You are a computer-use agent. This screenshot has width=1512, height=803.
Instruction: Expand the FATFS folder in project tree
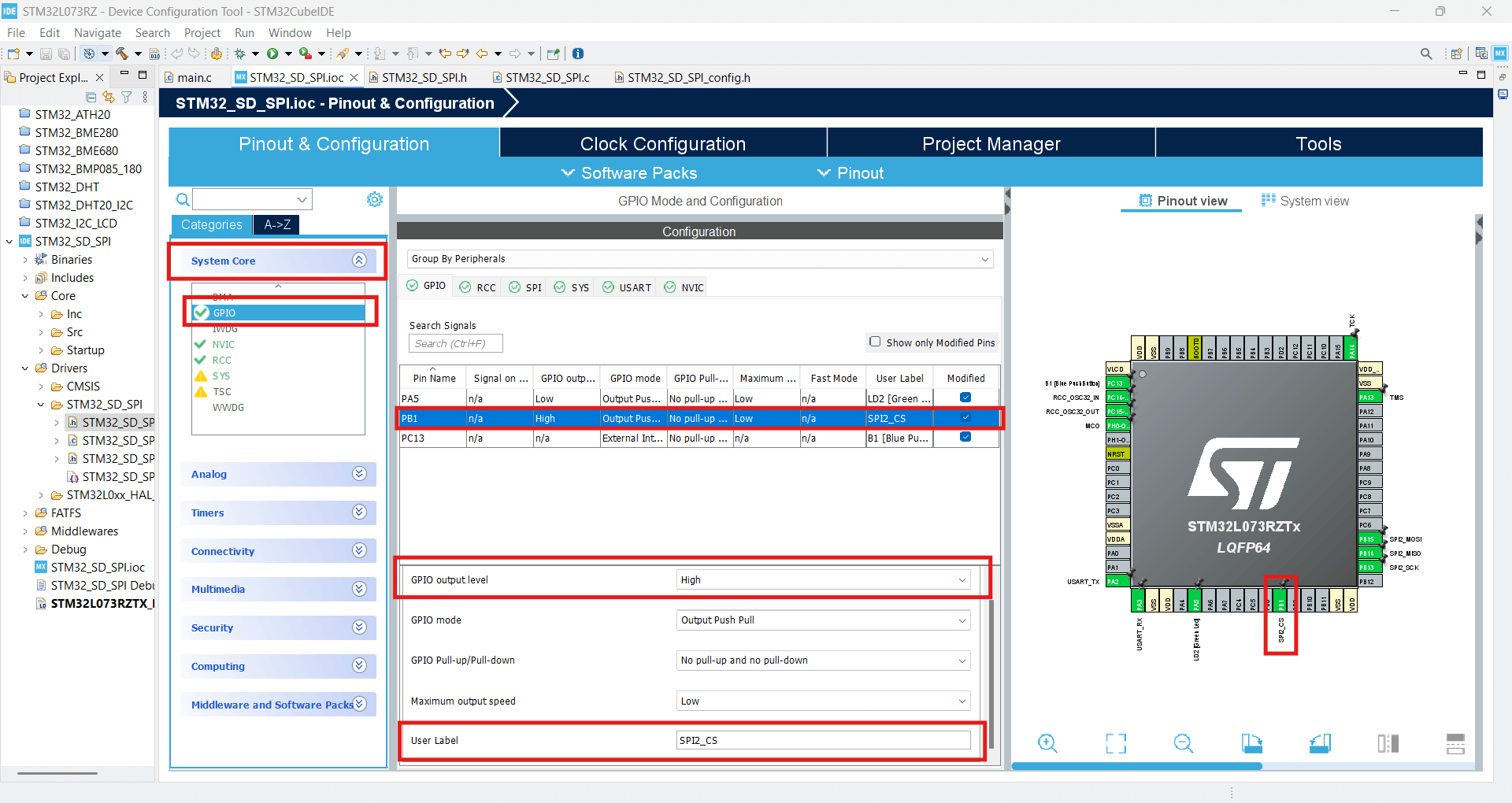(x=25, y=513)
